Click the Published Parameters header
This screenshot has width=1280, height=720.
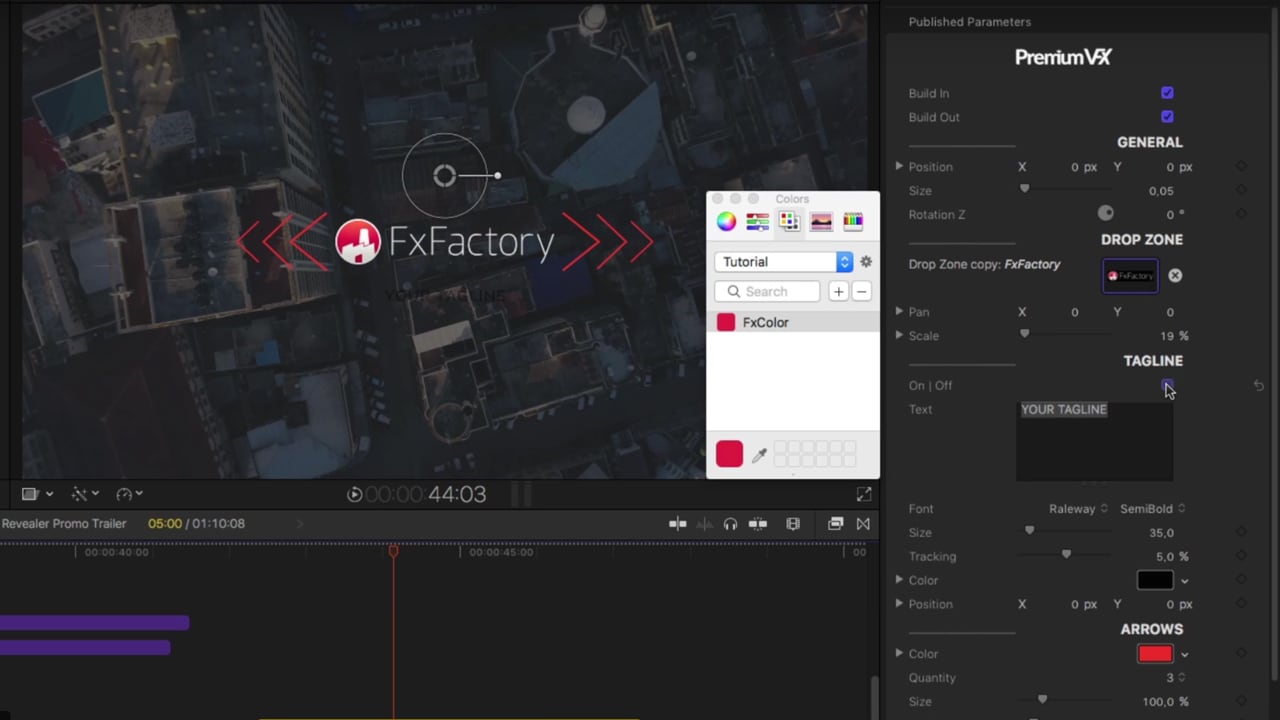coord(969,22)
